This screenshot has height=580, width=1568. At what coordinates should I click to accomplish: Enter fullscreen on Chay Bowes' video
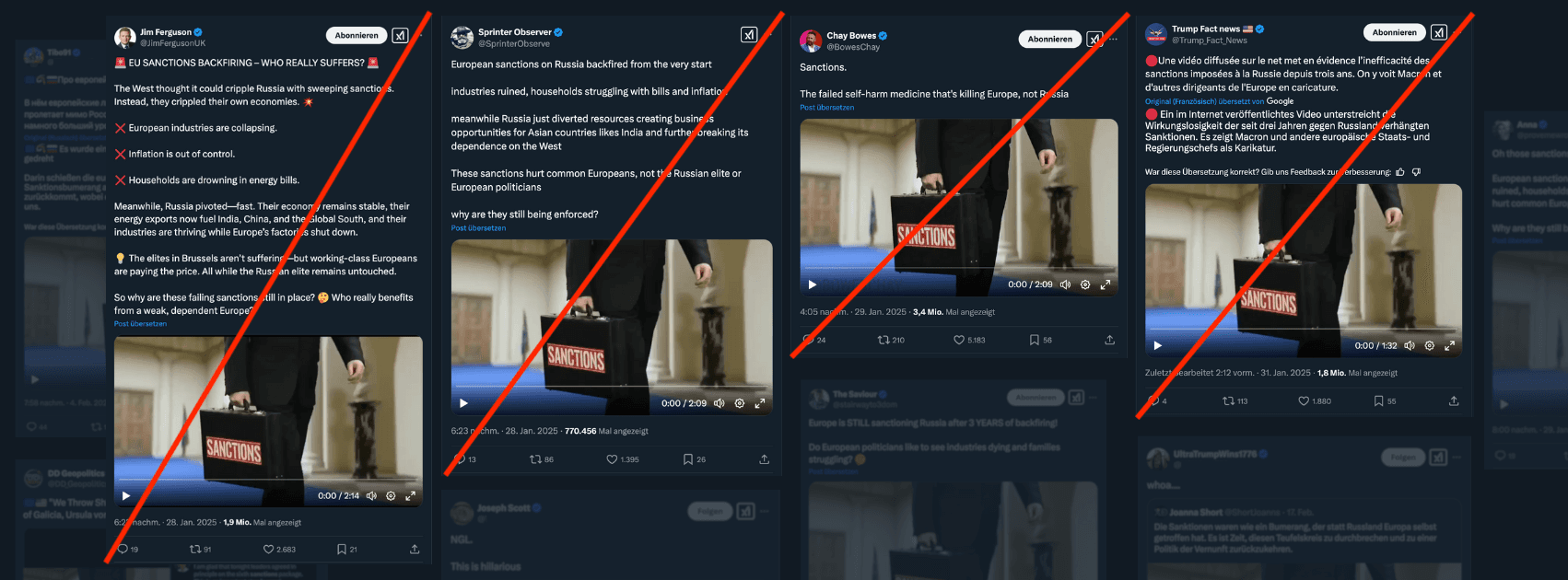pos(1106,284)
